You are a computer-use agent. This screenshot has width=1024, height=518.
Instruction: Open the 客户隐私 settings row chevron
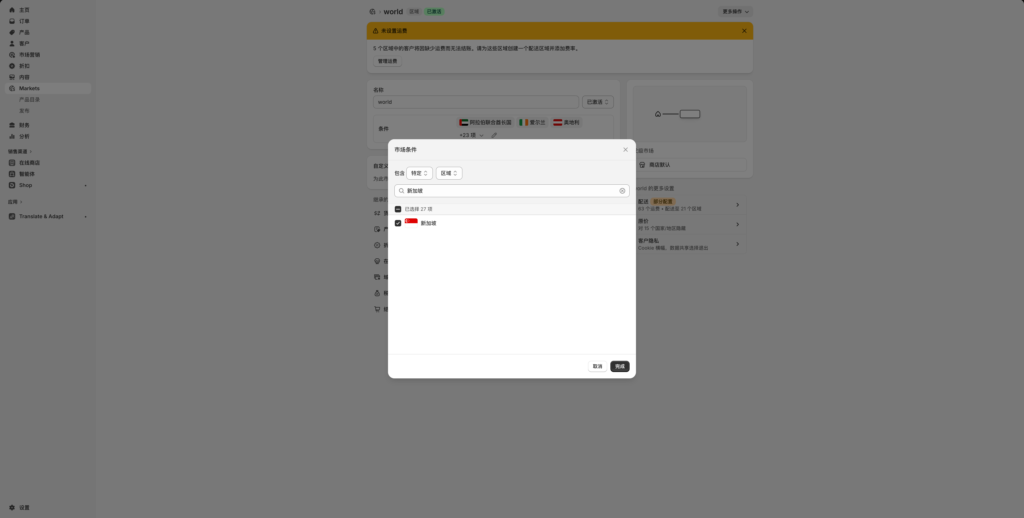click(737, 244)
